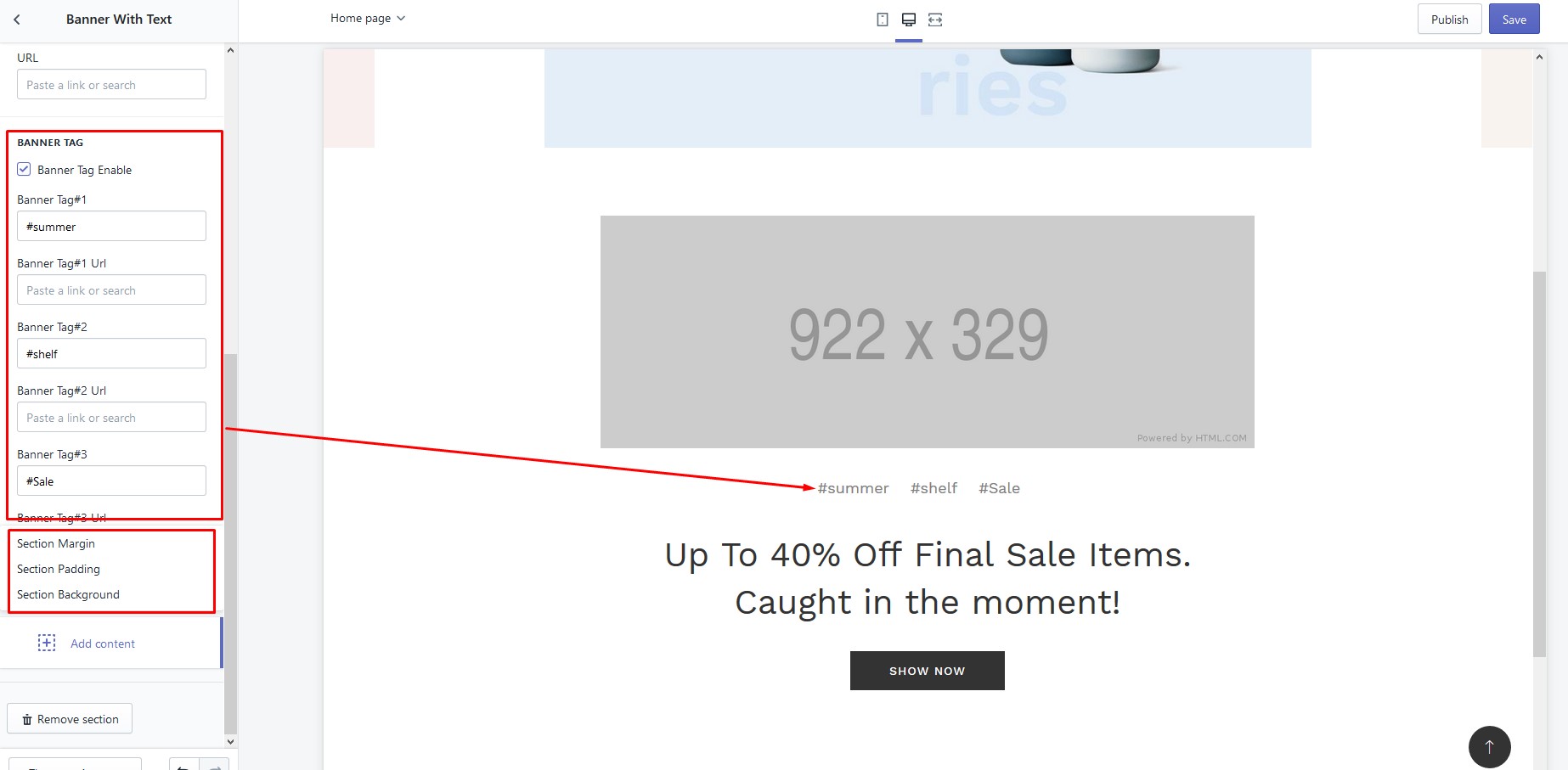This screenshot has height=770, width=1568.
Task: Expand the Section Margin settings
Action: point(56,543)
